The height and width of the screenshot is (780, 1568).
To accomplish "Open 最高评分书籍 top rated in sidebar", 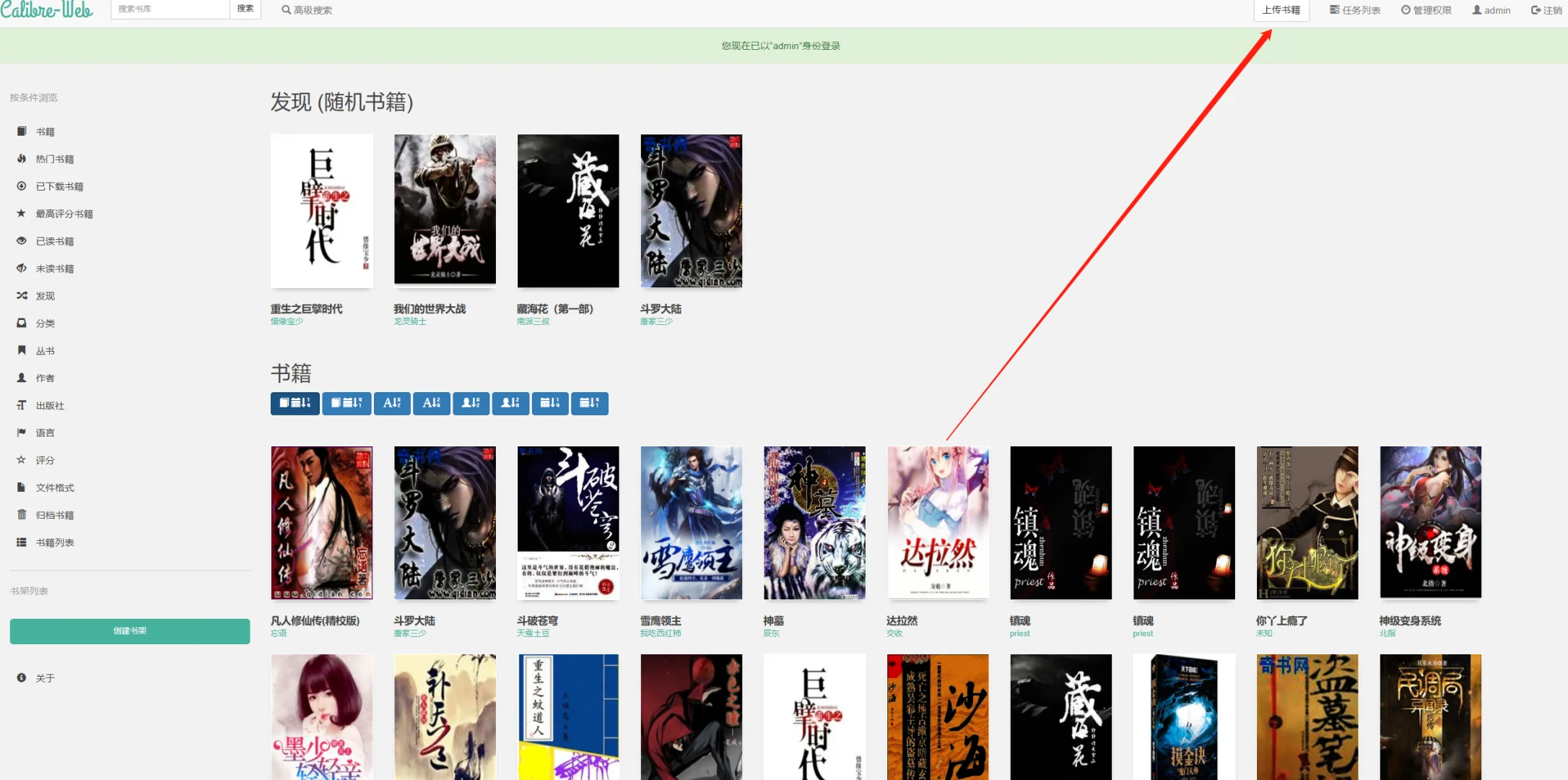I will pos(64,214).
